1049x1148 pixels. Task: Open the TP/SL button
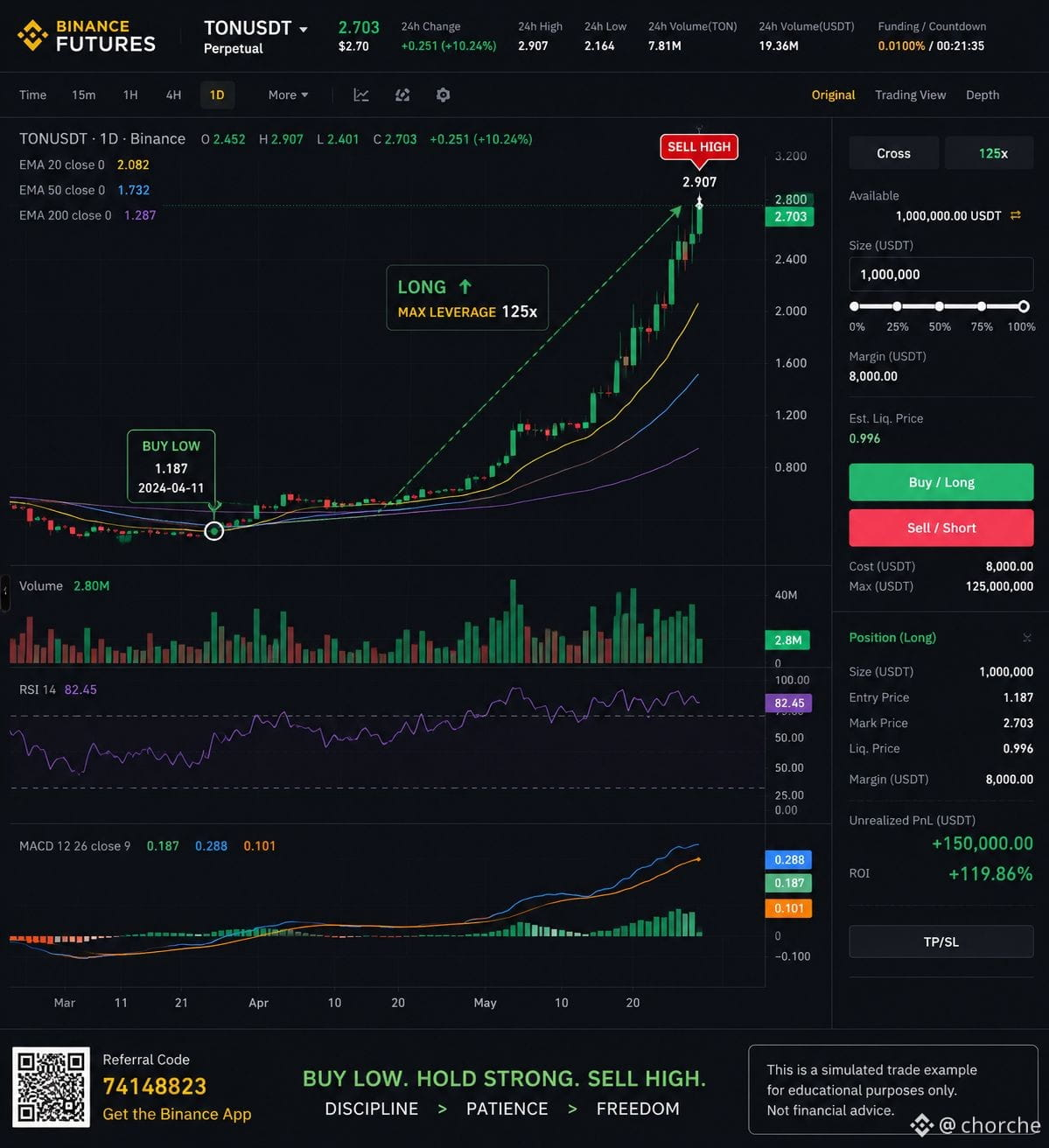[x=941, y=941]
